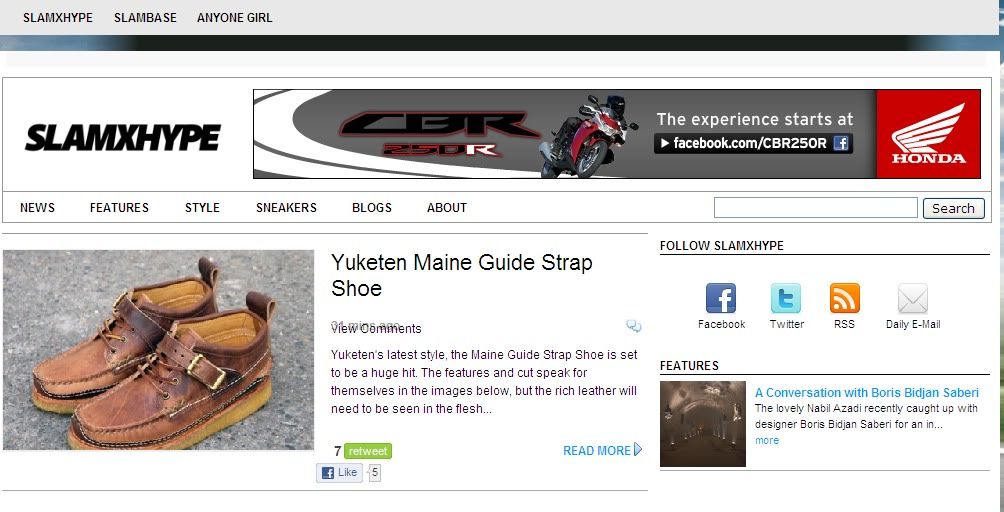Open the Facebook follow icon
1004x512 pixels.
pyautogui.click(x=720, y=298)
